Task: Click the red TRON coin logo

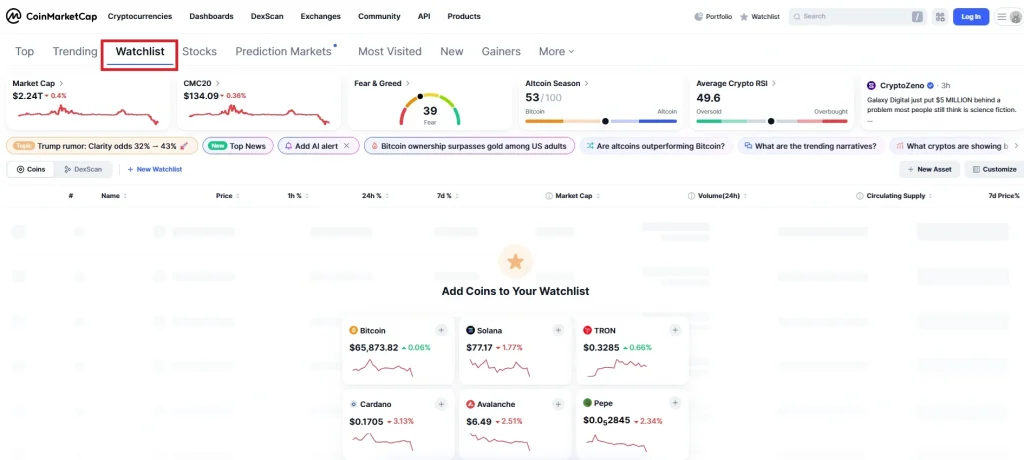Action: pos(588,331)
